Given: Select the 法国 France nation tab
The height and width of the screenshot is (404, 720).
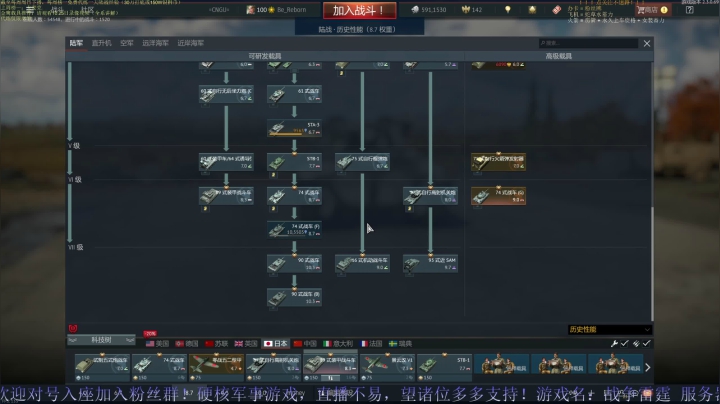Looking at the screenshot, I should 371,343.
